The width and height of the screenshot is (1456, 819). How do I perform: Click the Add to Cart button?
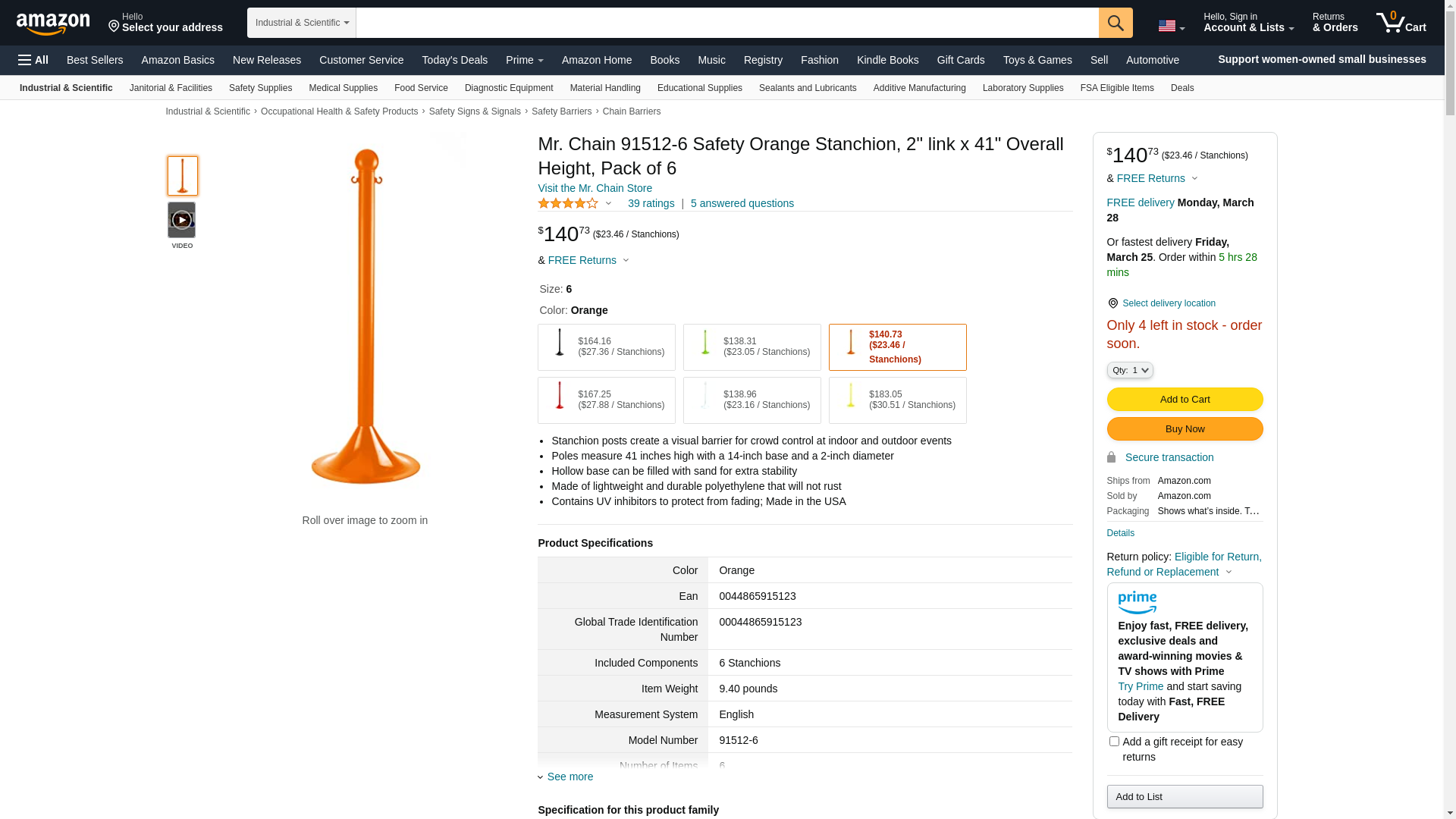click(x=1185, y=400)
